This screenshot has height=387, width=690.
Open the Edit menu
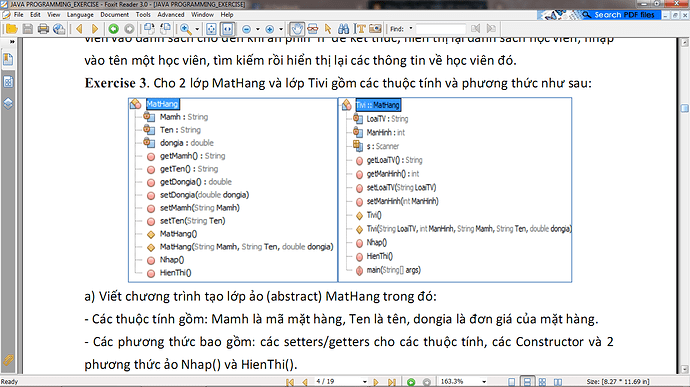point(35,15)
